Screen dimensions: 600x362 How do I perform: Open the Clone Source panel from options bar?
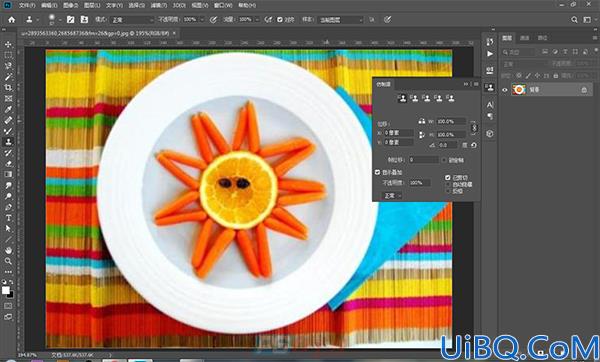click(84, 20)
